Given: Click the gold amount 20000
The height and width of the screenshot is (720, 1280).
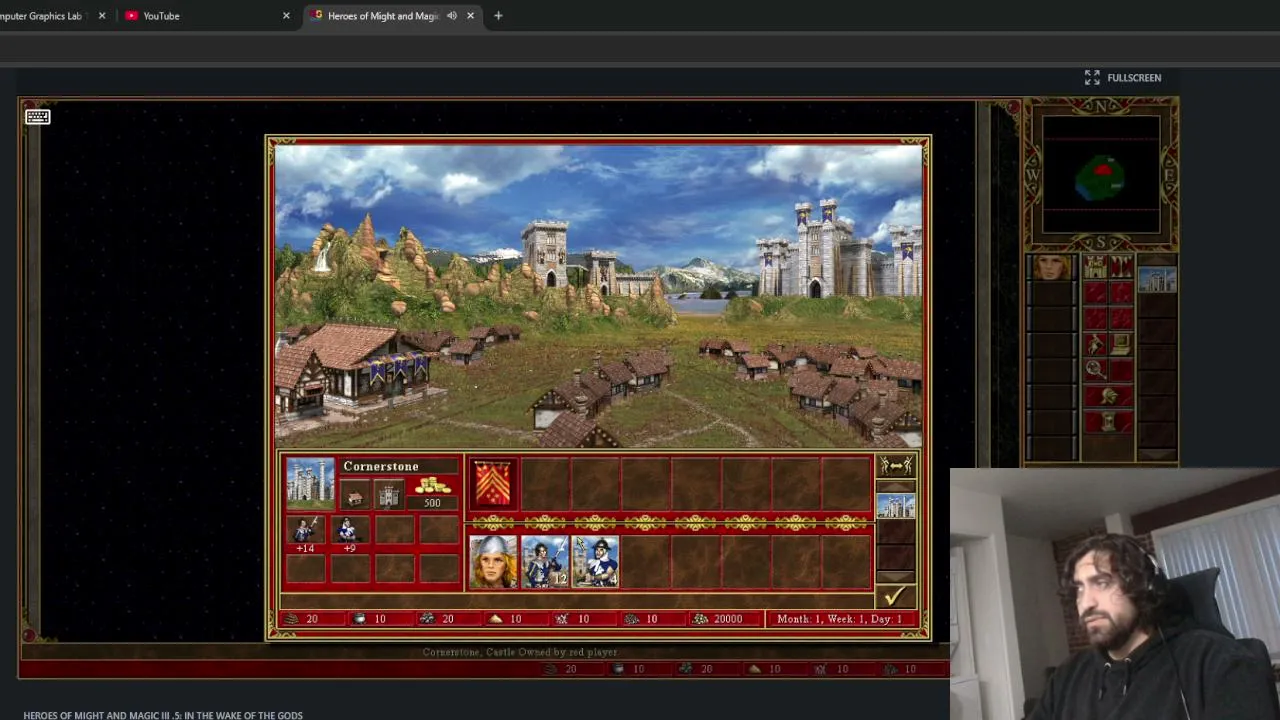Looking at the screenshot, I should pyautogui.click(x=728, y=619).
